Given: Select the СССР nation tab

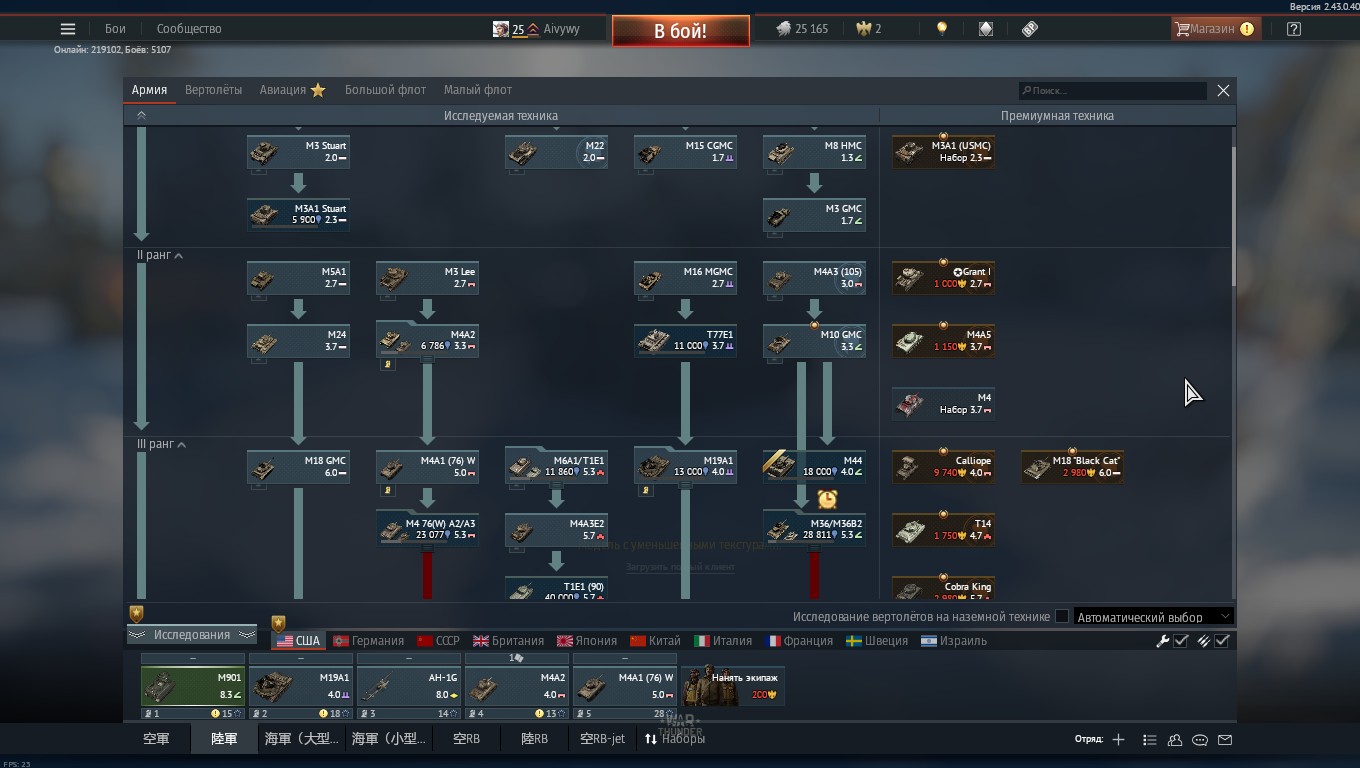Looking at the screenshot, I should point(439,641).
